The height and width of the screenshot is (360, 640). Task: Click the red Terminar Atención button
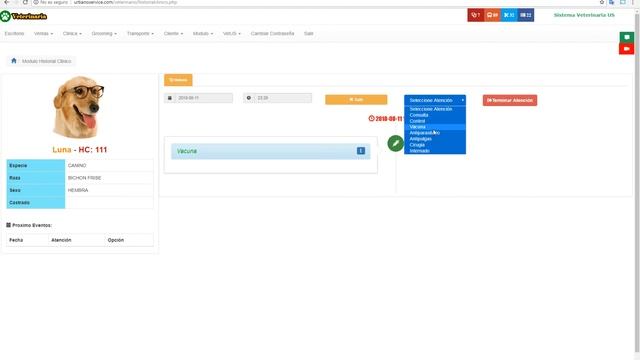point(510,100)
